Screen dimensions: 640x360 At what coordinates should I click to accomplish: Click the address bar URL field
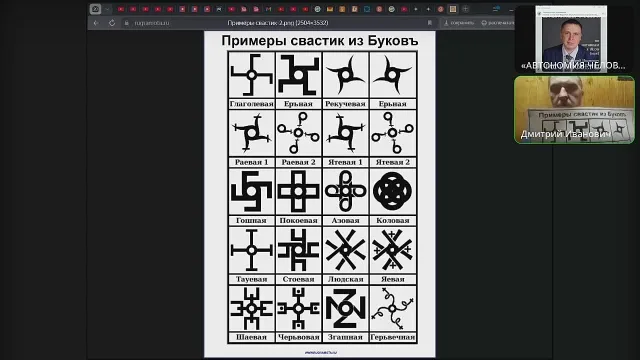pos(278,23)
